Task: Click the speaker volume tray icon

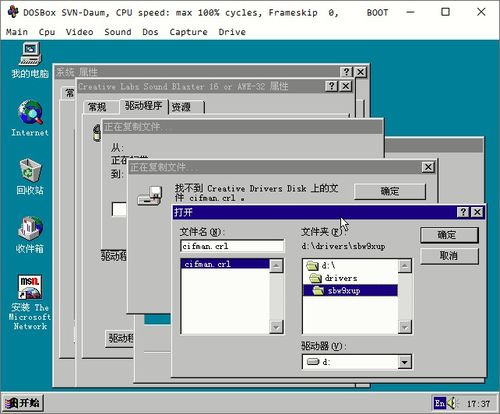Action: (452, 403)
